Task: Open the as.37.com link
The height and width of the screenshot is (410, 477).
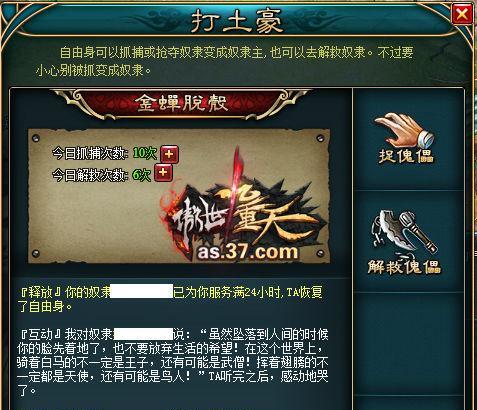Action: coord(247,253)
